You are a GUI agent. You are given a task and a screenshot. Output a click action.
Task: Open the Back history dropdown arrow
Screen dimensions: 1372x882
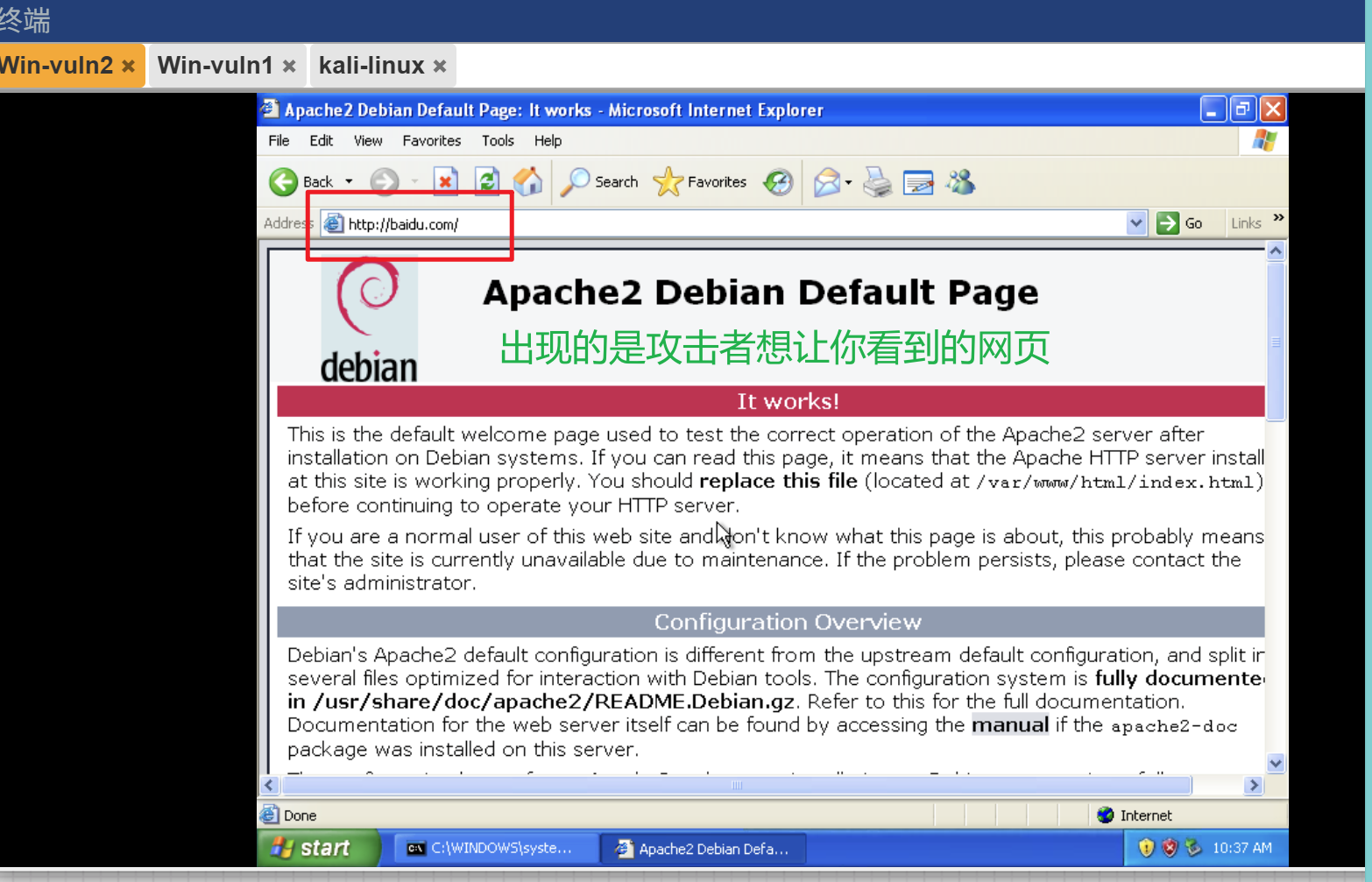click(349, 182)
